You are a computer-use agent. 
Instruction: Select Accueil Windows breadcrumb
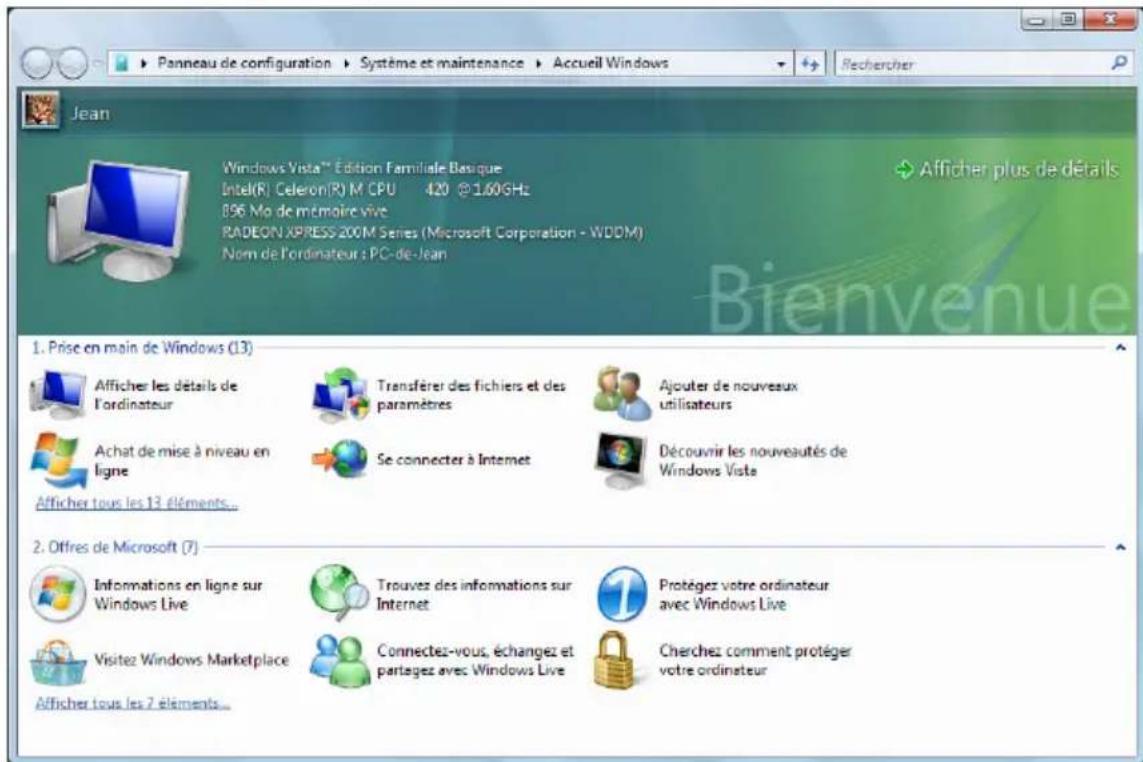click(x=610, y=63)
